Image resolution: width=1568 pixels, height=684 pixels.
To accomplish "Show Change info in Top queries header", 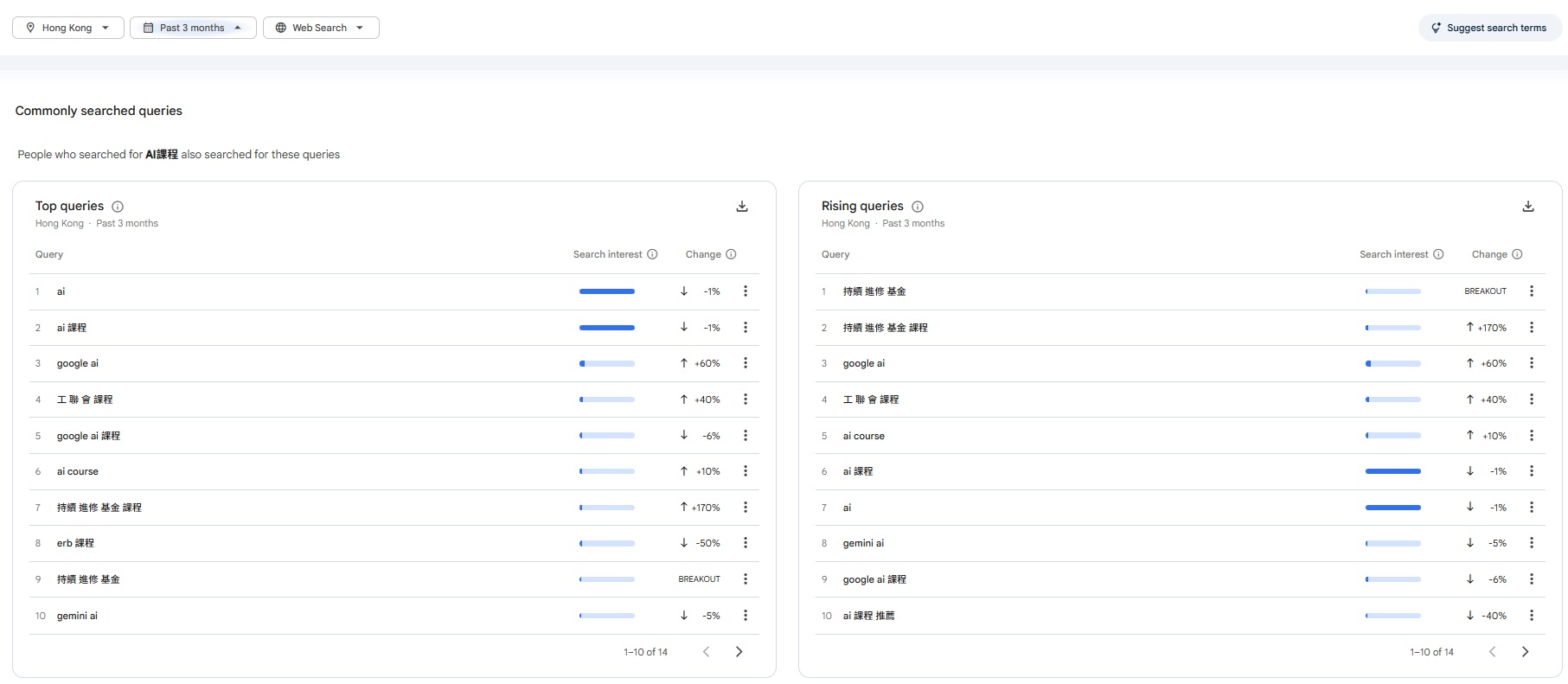I will tap(731, 254).
